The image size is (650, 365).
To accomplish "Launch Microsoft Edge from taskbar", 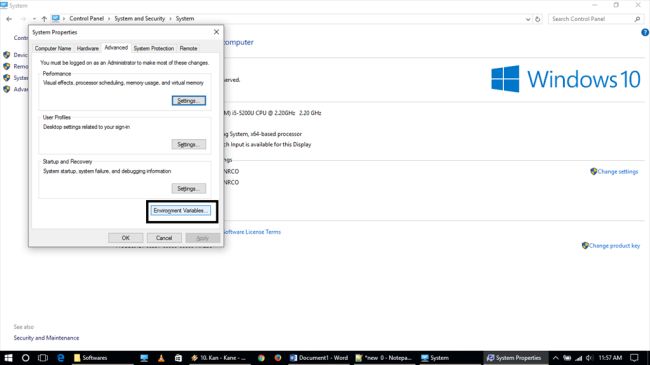I will [61, 358].
